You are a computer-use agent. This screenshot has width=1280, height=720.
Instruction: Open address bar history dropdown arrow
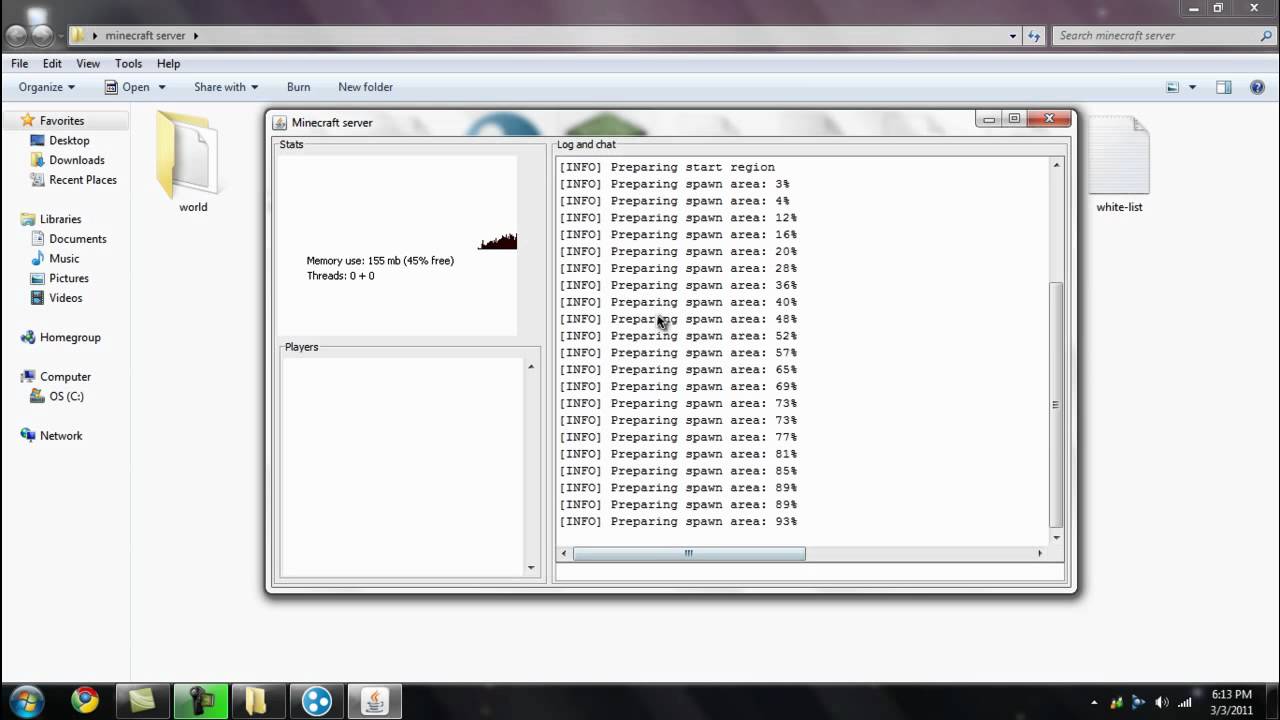click(x=1013, y=35)
